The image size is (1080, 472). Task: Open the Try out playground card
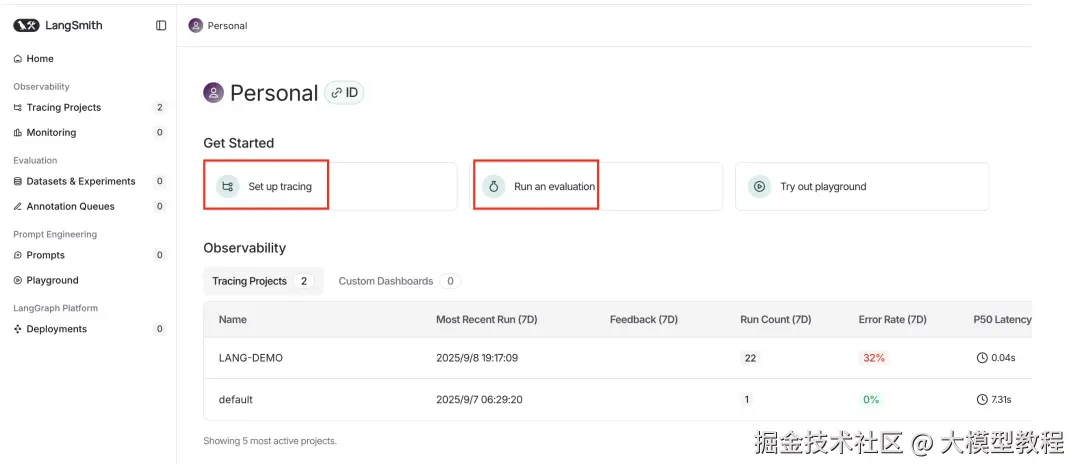click(862, 186)
